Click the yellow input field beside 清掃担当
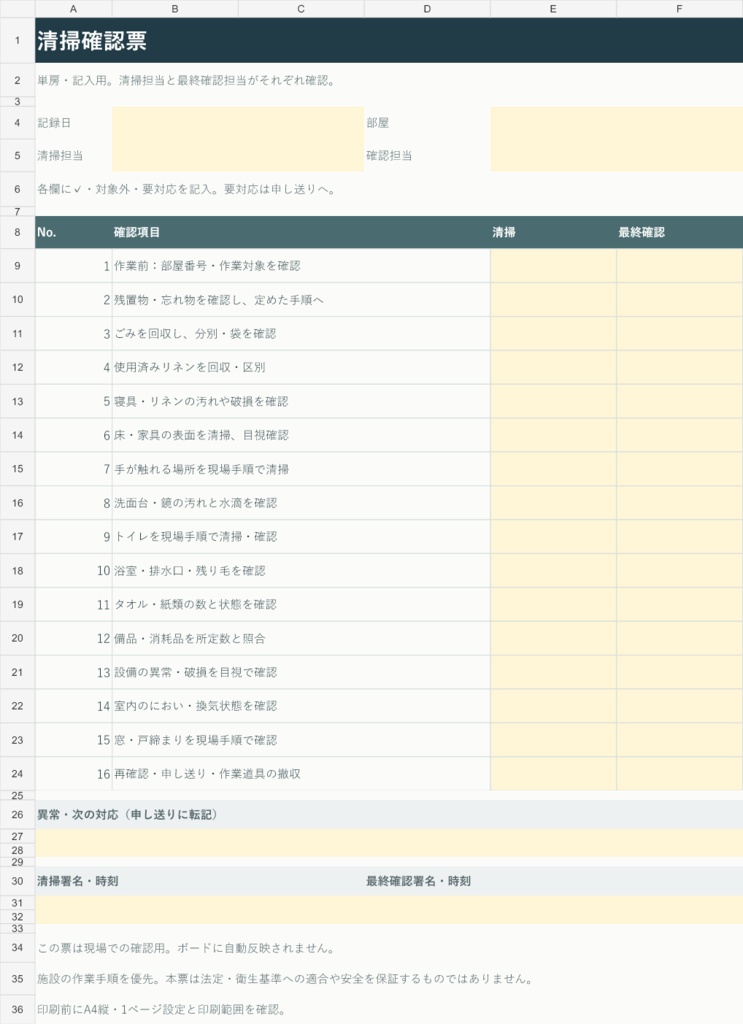This screenshot has height=1024, width=743. [x=238, y=155]
